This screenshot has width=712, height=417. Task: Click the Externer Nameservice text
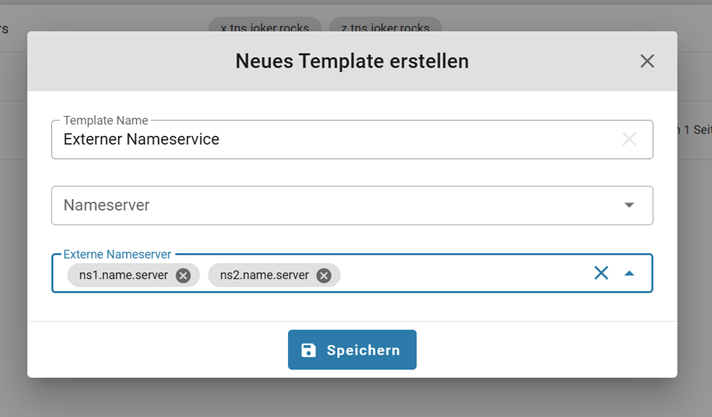pos(141,140)
